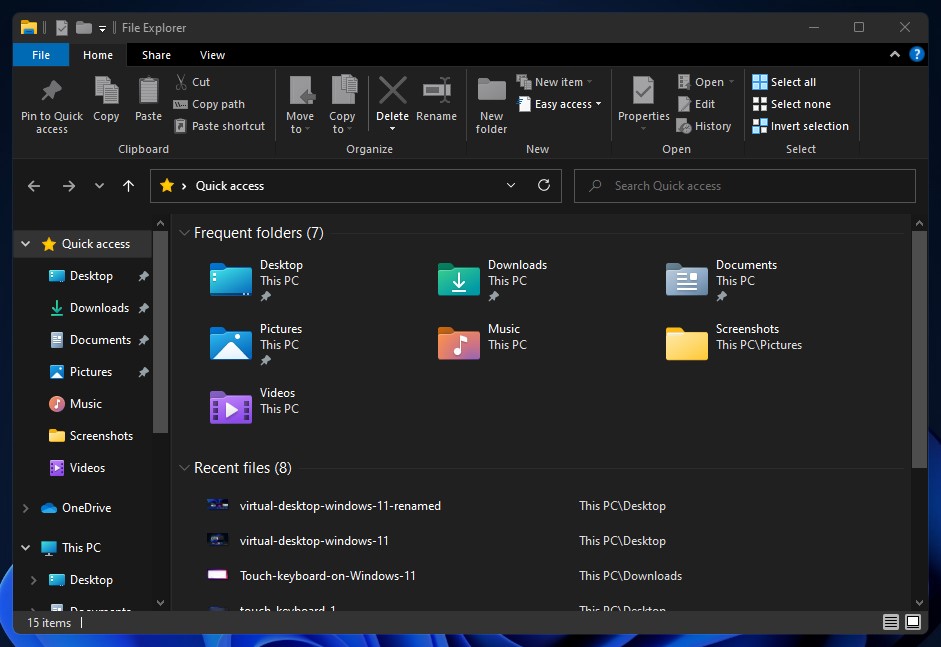
Task: Select Downloads in the sidebar
Action: pyautogui.click(x=99, y=308)
